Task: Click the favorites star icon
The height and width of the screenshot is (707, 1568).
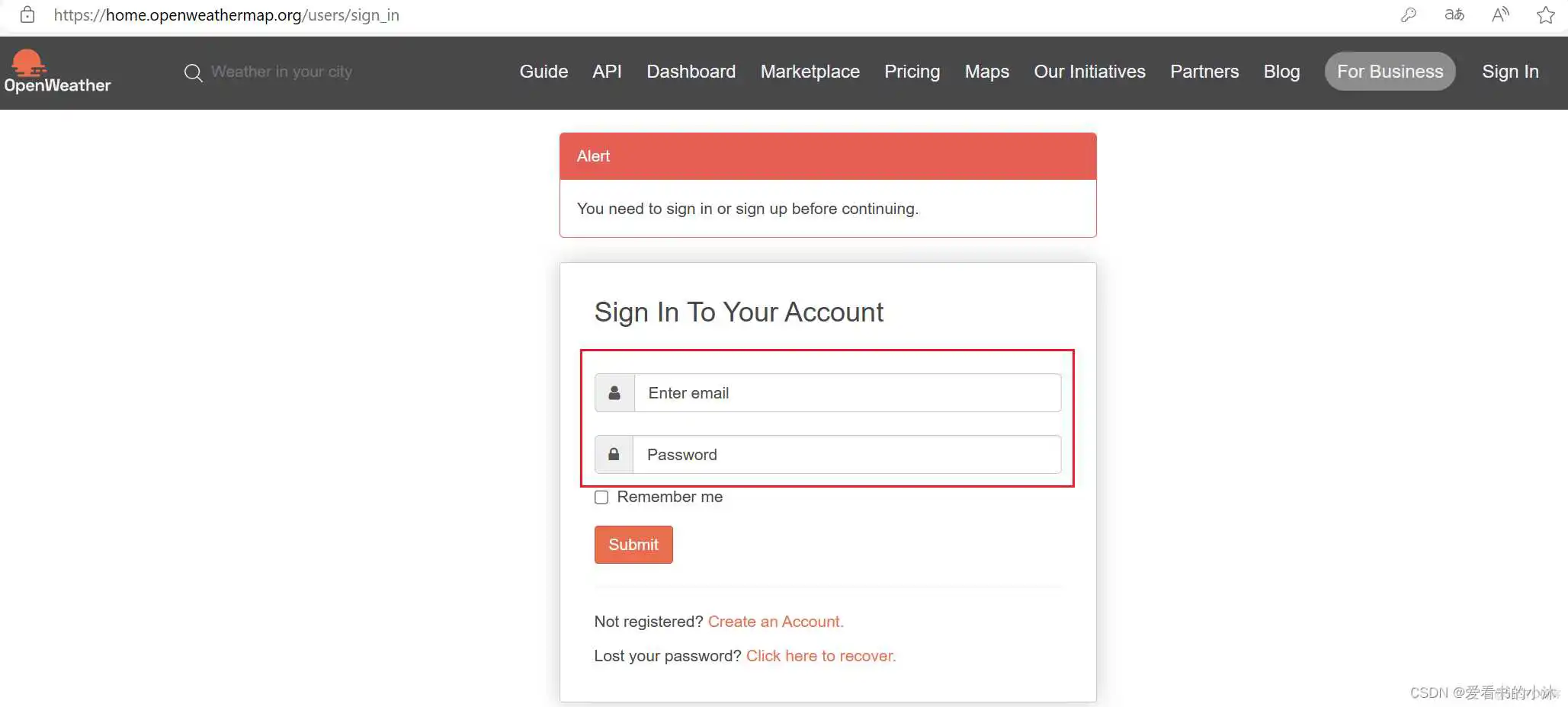Action: (x=1546, y=15)
